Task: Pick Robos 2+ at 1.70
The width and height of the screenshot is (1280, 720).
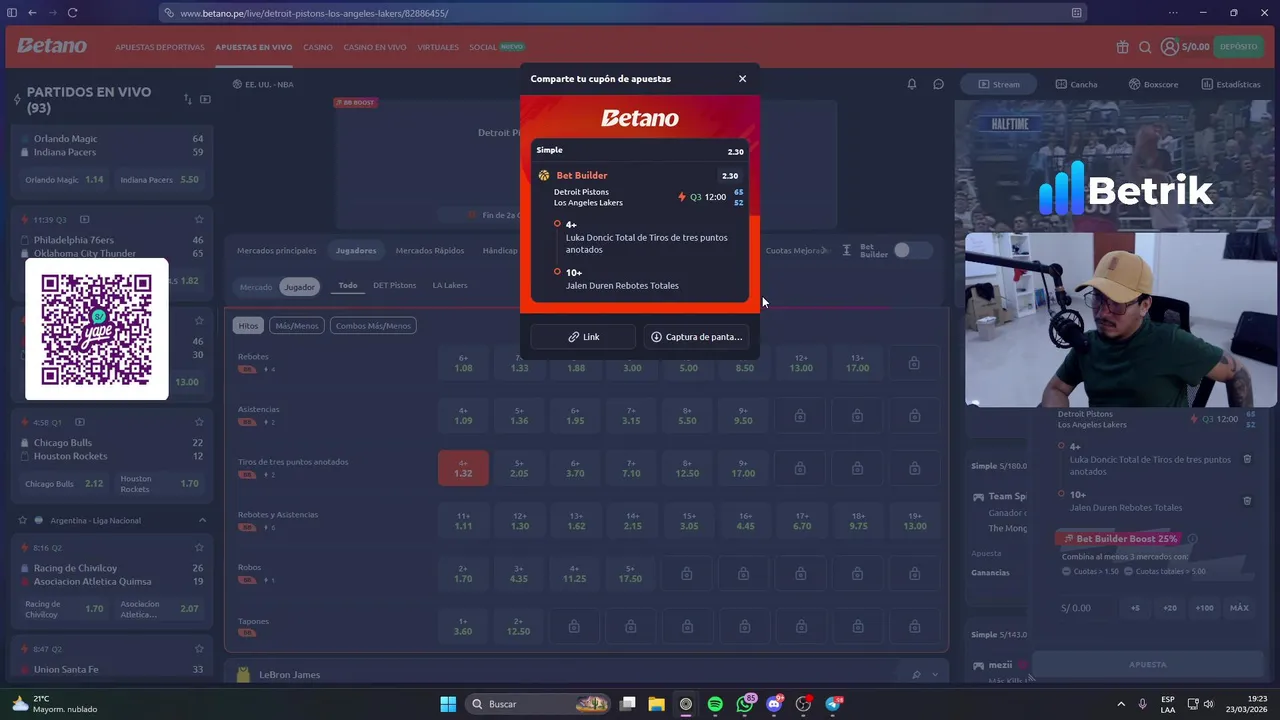Action: click(x=463, y=573)
